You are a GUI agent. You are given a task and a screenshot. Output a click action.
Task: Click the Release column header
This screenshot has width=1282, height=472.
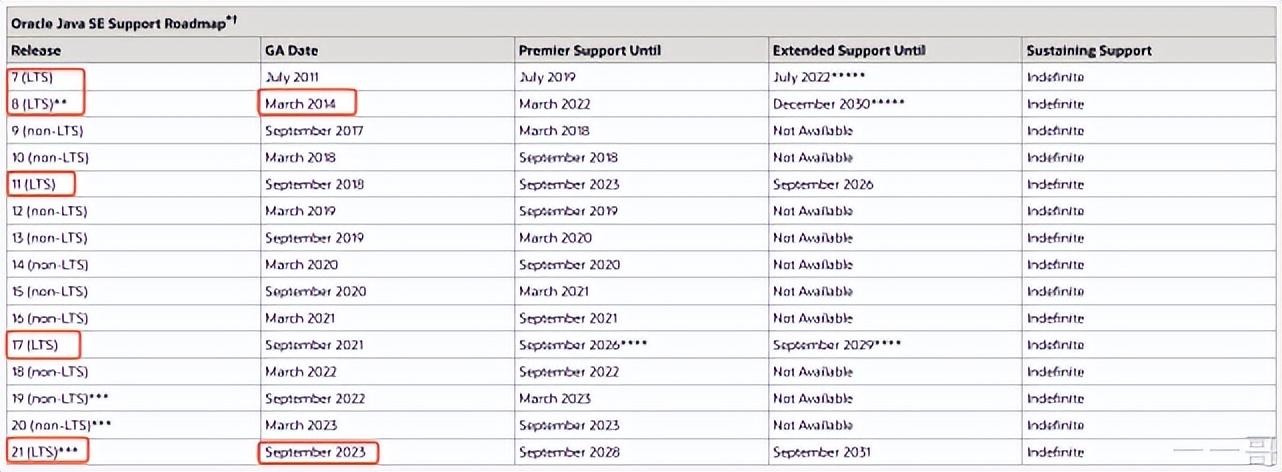(36, 50)
